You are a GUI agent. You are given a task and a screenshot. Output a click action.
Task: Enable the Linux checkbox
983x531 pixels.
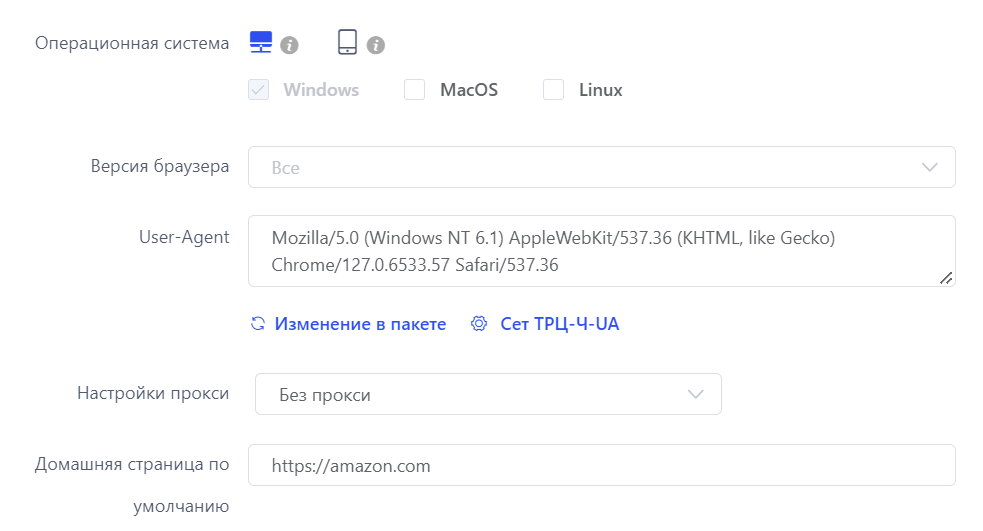click(x=554, y=90)
